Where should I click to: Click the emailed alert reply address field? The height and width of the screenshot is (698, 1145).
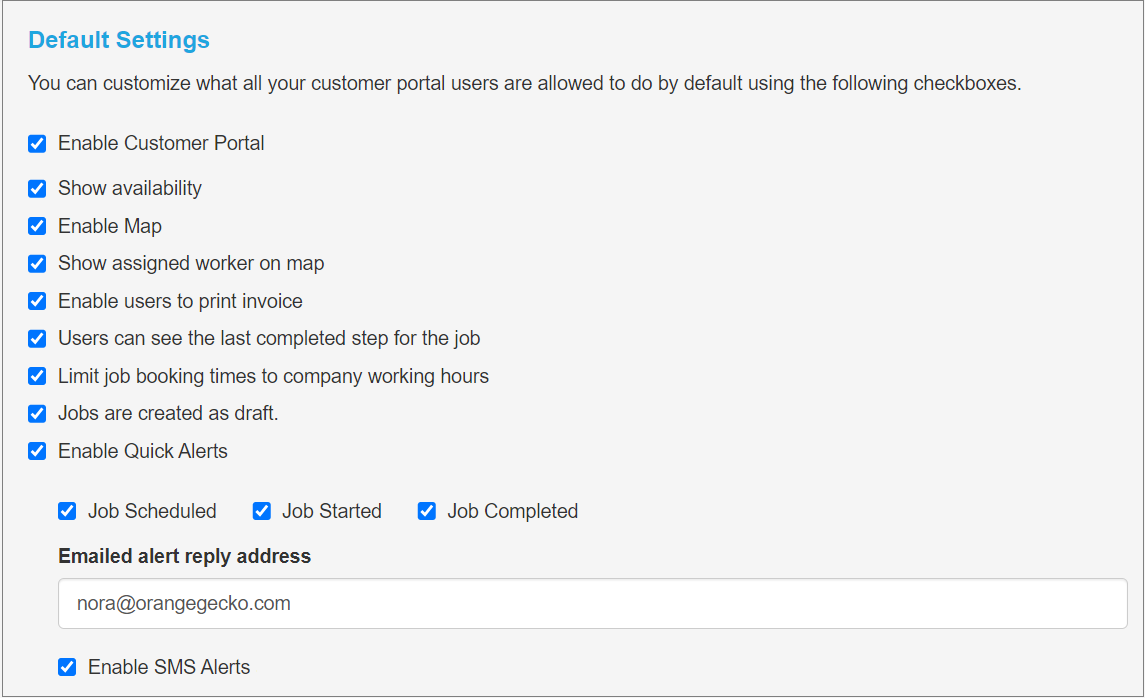click(x=593, y=604)
